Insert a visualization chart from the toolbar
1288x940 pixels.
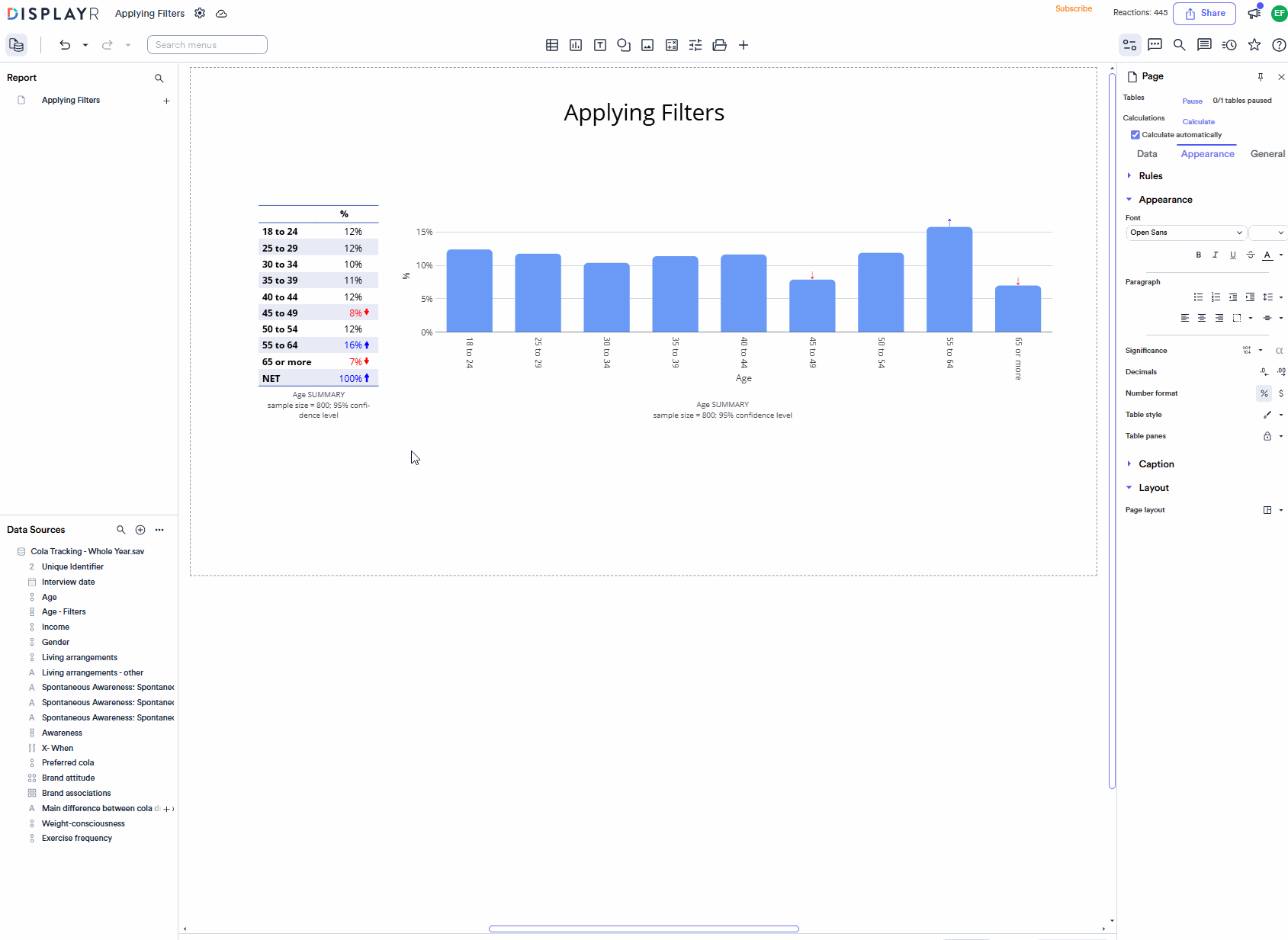point(576,45)
